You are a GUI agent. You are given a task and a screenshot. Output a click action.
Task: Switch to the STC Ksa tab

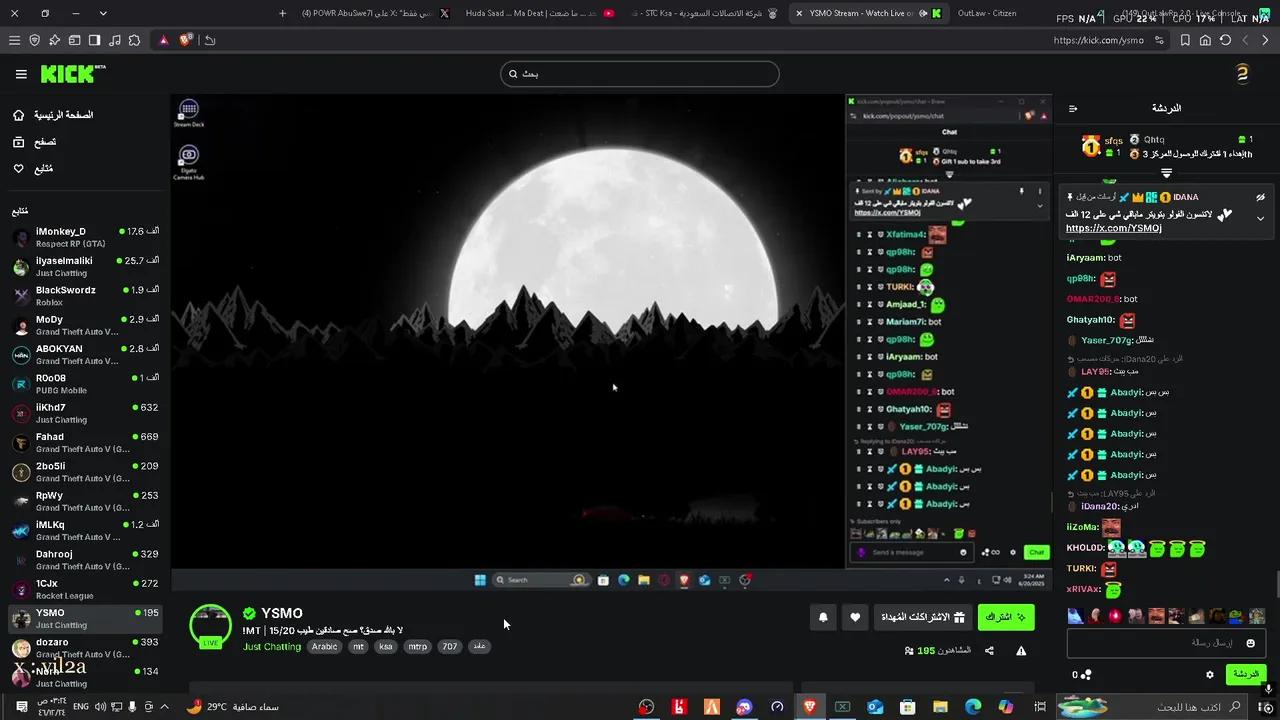[703, 13]
